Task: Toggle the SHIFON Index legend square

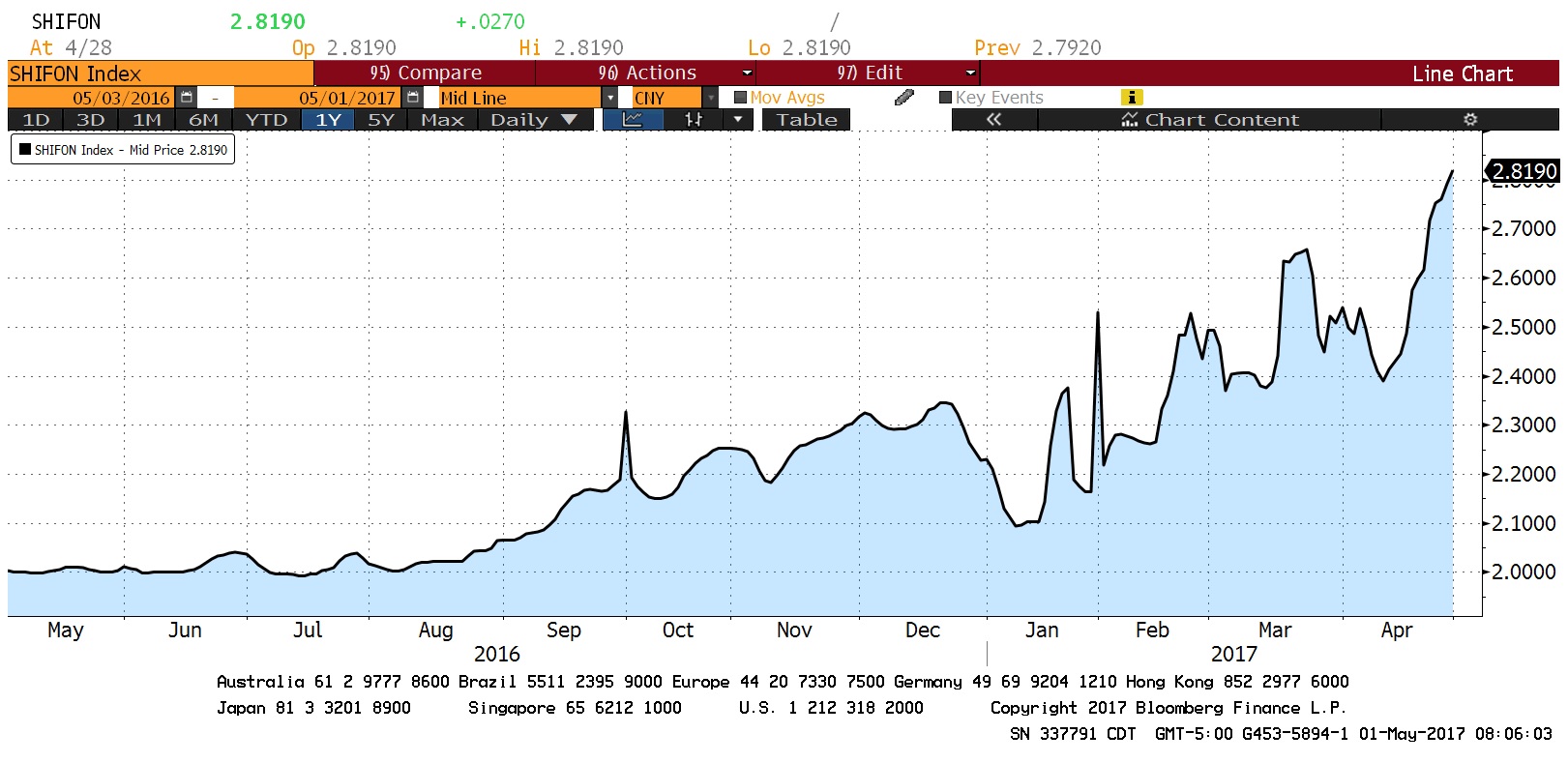Action: 25,150
